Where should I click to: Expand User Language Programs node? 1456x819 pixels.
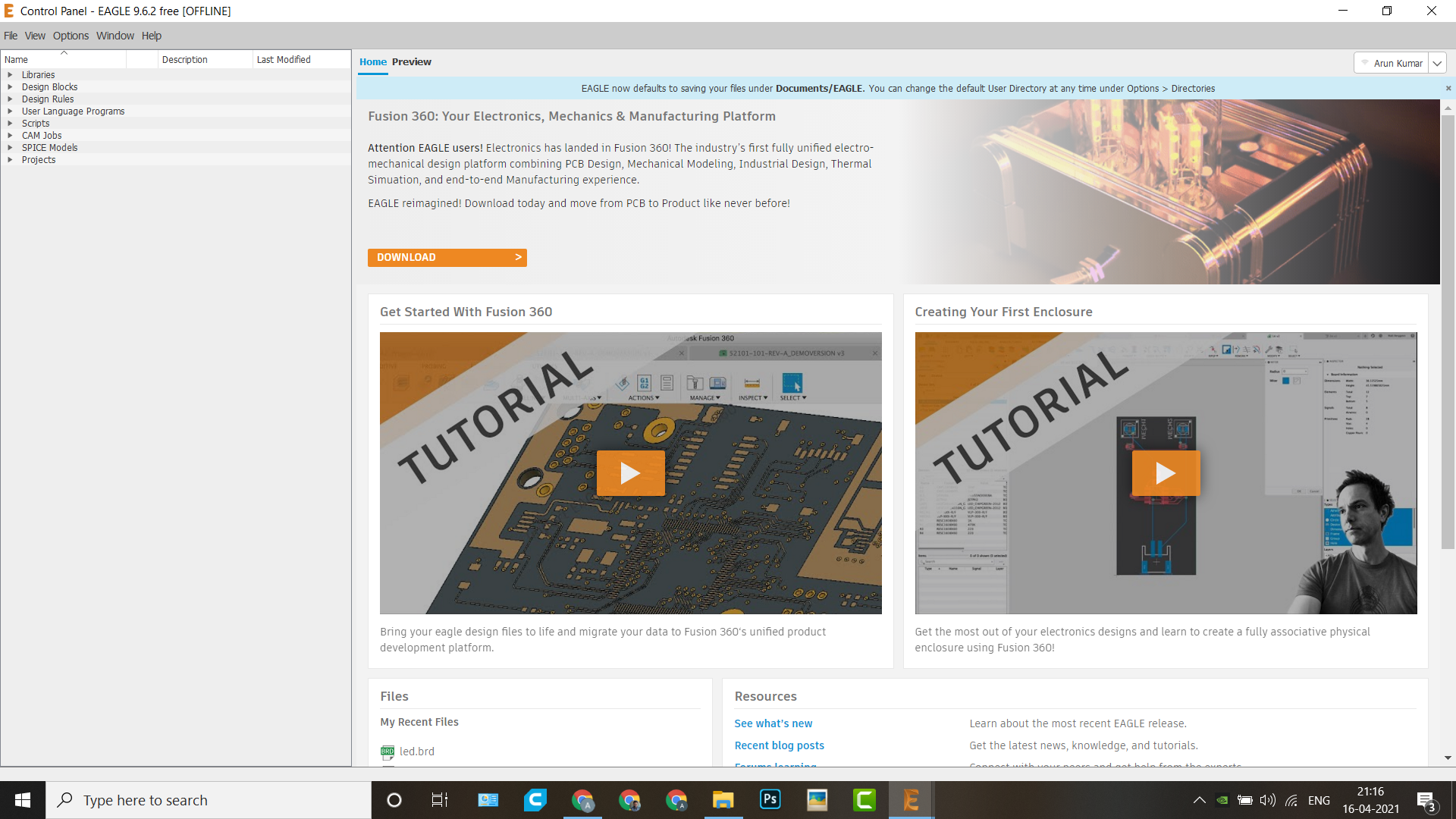coord(10,111)
